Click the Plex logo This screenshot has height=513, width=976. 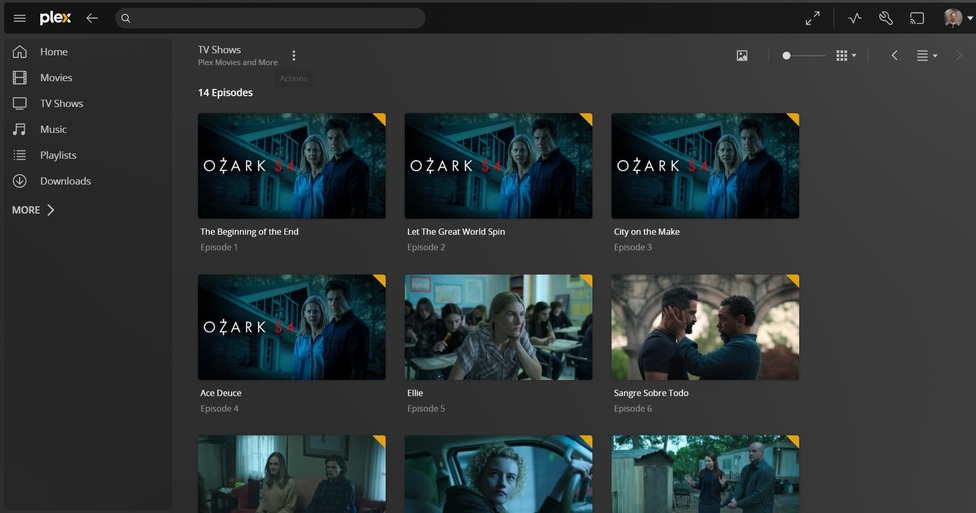click(55, 18)
